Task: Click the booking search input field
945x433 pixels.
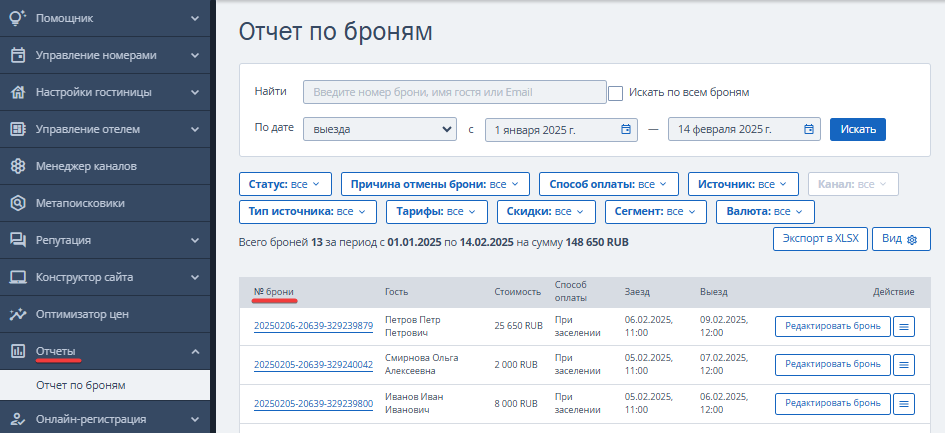Action: 455,92
